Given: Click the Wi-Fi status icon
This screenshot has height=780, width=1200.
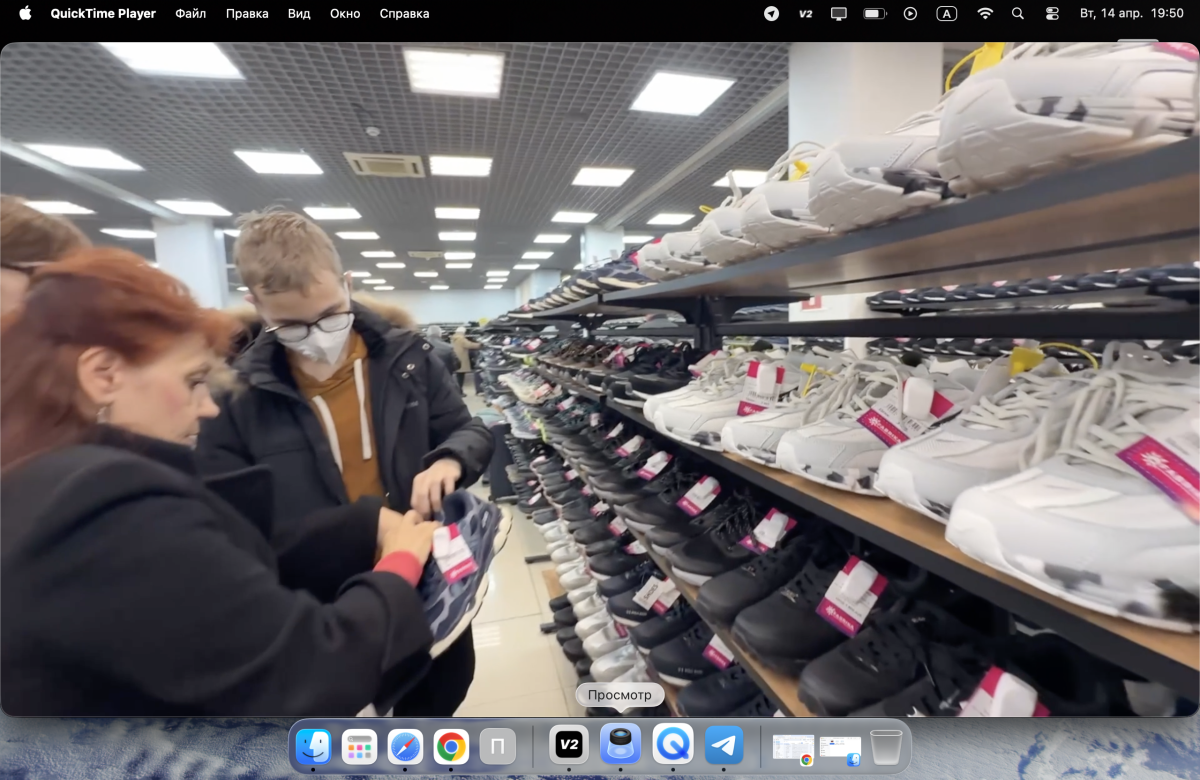Looking at the screenshot, I should (x=985, y=14).
